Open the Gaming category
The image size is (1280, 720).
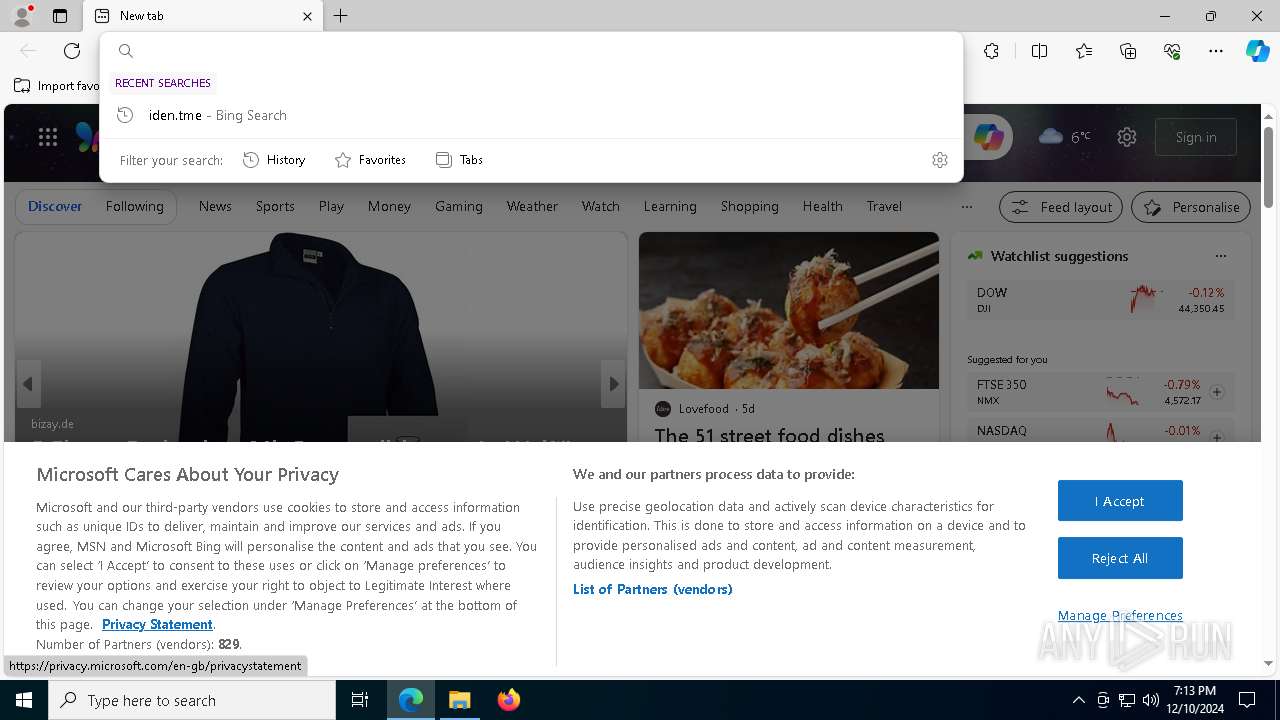click(459, 206)
